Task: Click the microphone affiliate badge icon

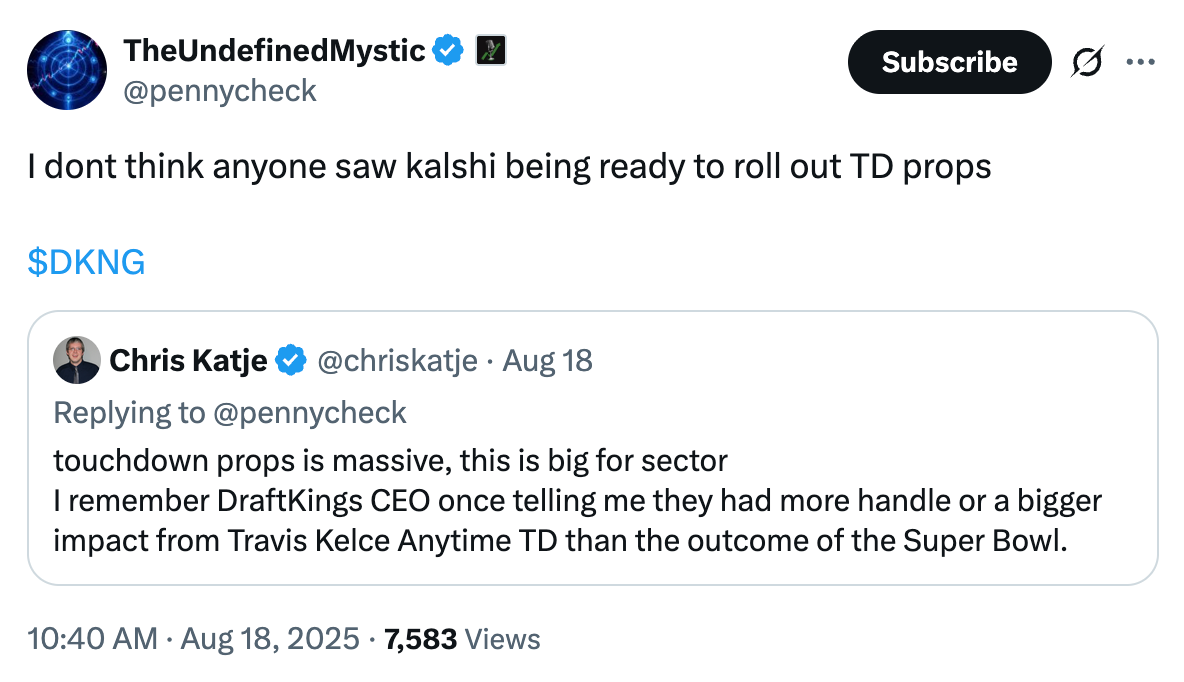Action: pyautogui.click(x=490, y=49)
